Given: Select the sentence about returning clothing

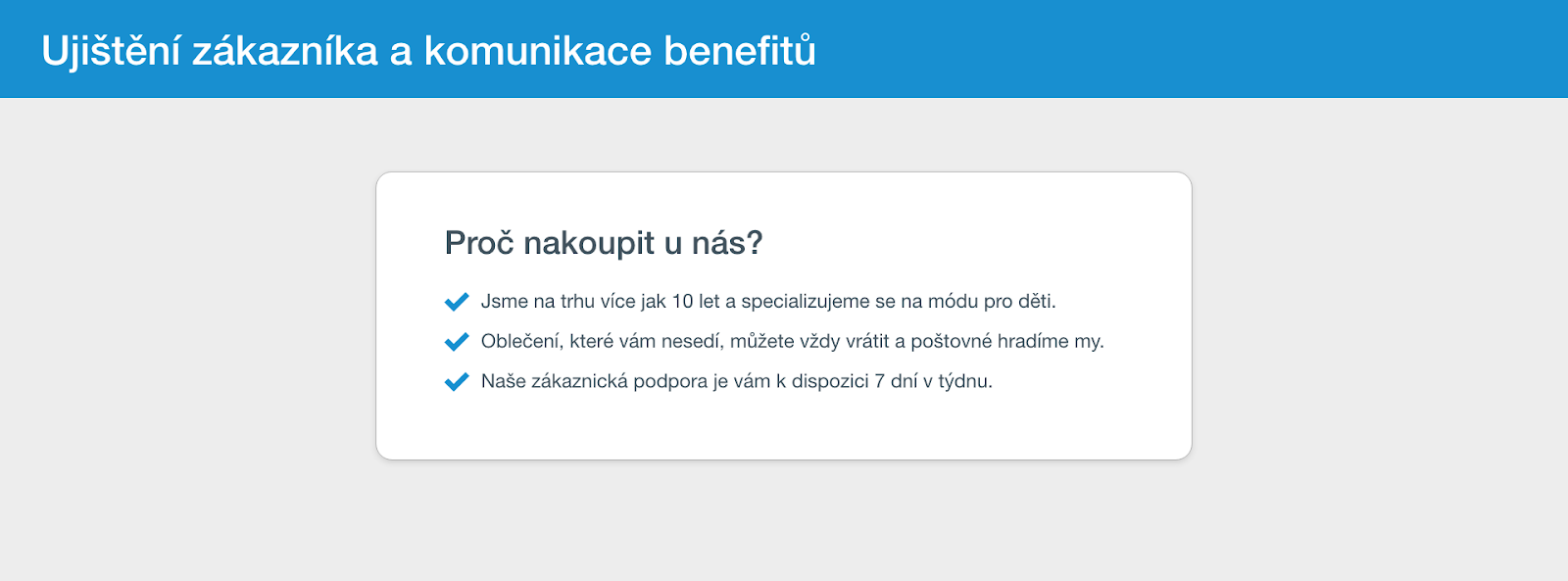Looking at the screenshot, I should coord(792,342).
